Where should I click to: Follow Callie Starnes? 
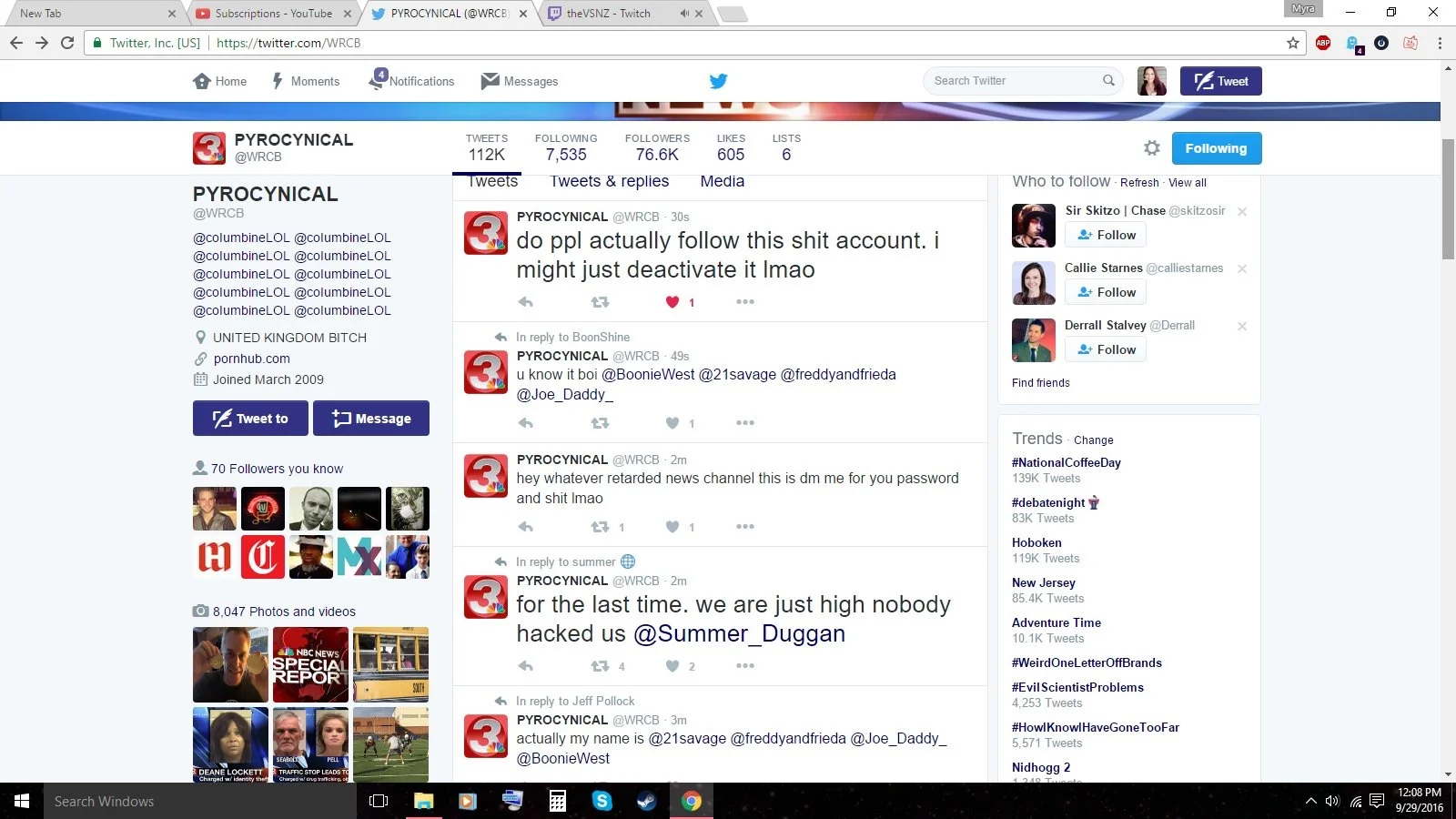click(x=1106, y=292)
